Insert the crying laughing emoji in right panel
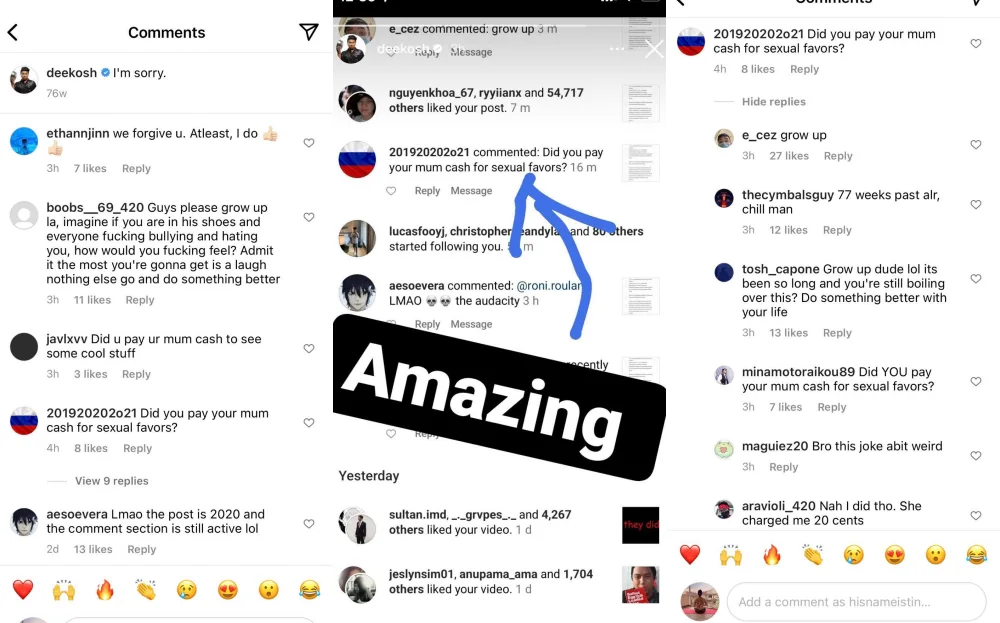Screen dimensions: 1000x623 tap(976, 555)
